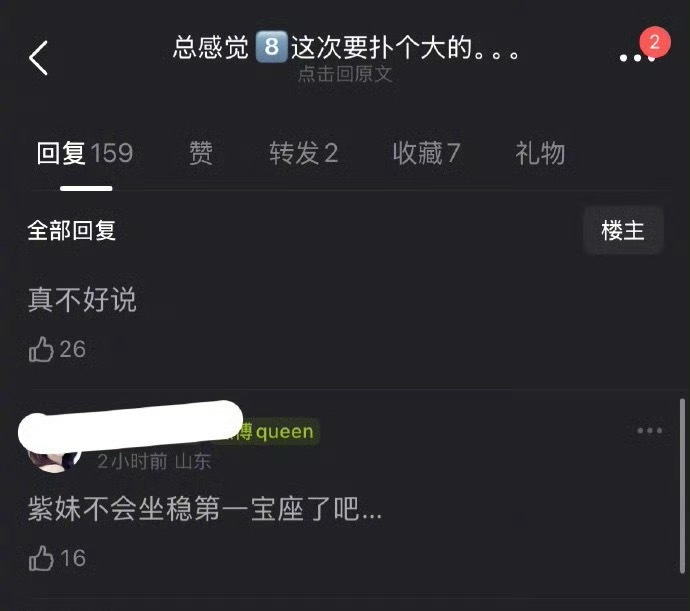Open the 转发 2 tab
The height and width of the screenshot is (611, 690).
304,153
